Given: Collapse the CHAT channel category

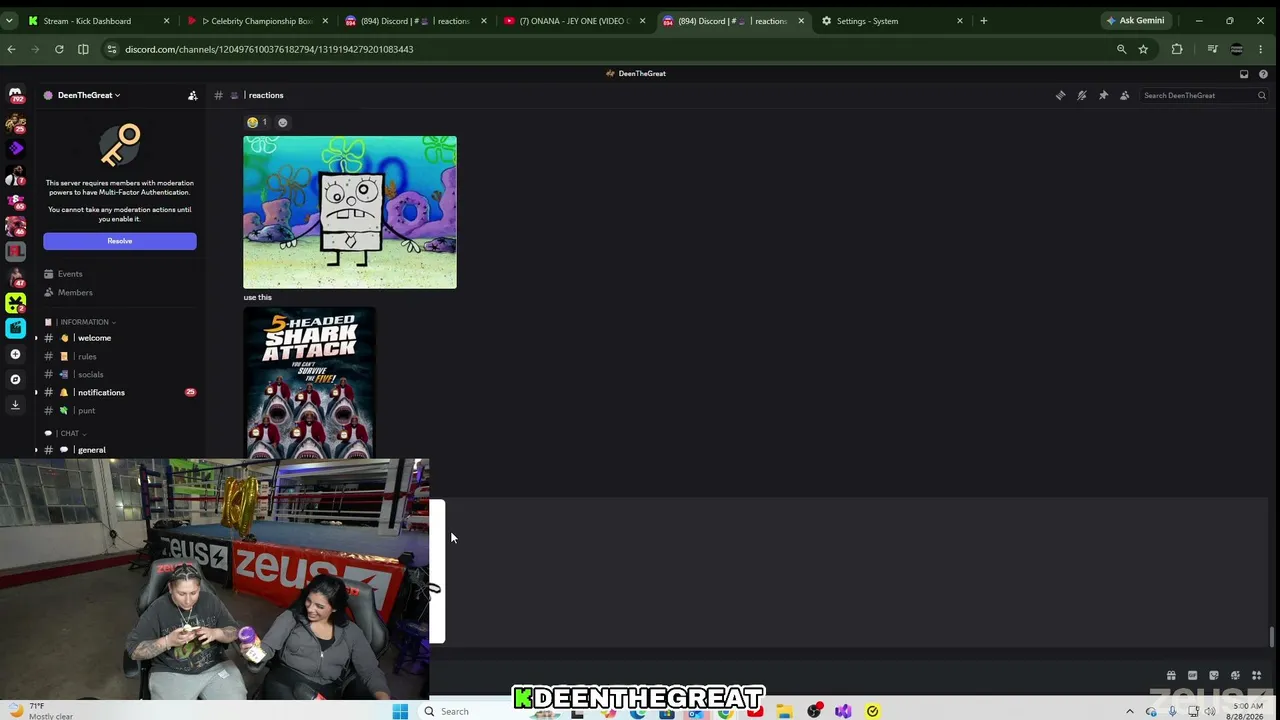Looking at the screenshot, I should pyautogui.click(x=66, y=433).
